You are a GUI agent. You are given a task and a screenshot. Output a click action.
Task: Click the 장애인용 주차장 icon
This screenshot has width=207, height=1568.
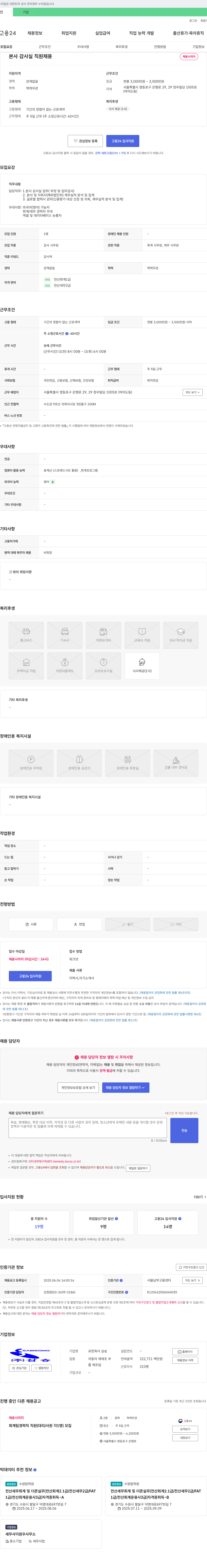(31, 763)
